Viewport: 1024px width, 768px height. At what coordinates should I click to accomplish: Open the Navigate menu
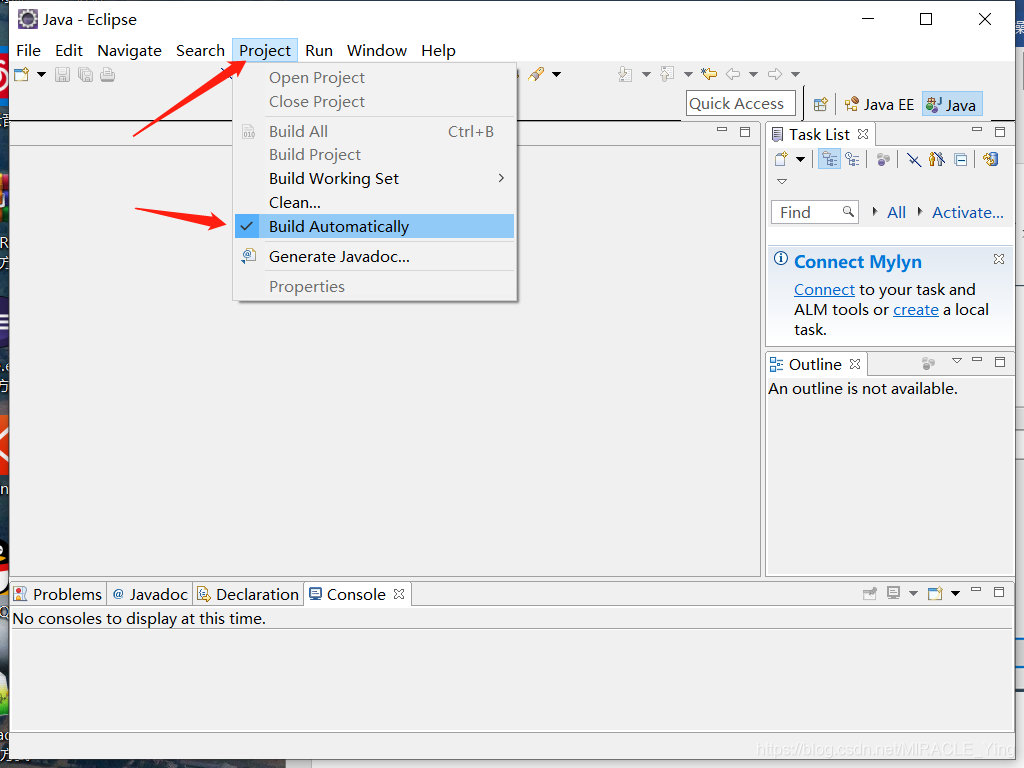[129, 50]
